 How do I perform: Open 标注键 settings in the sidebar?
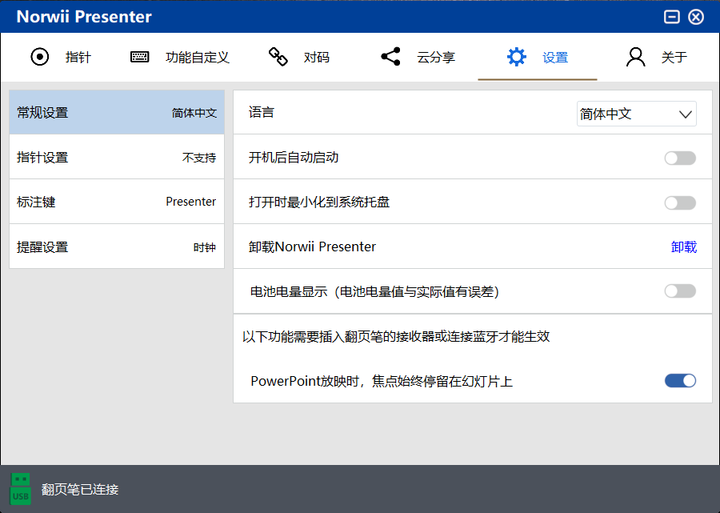click(x=117, y=202)
